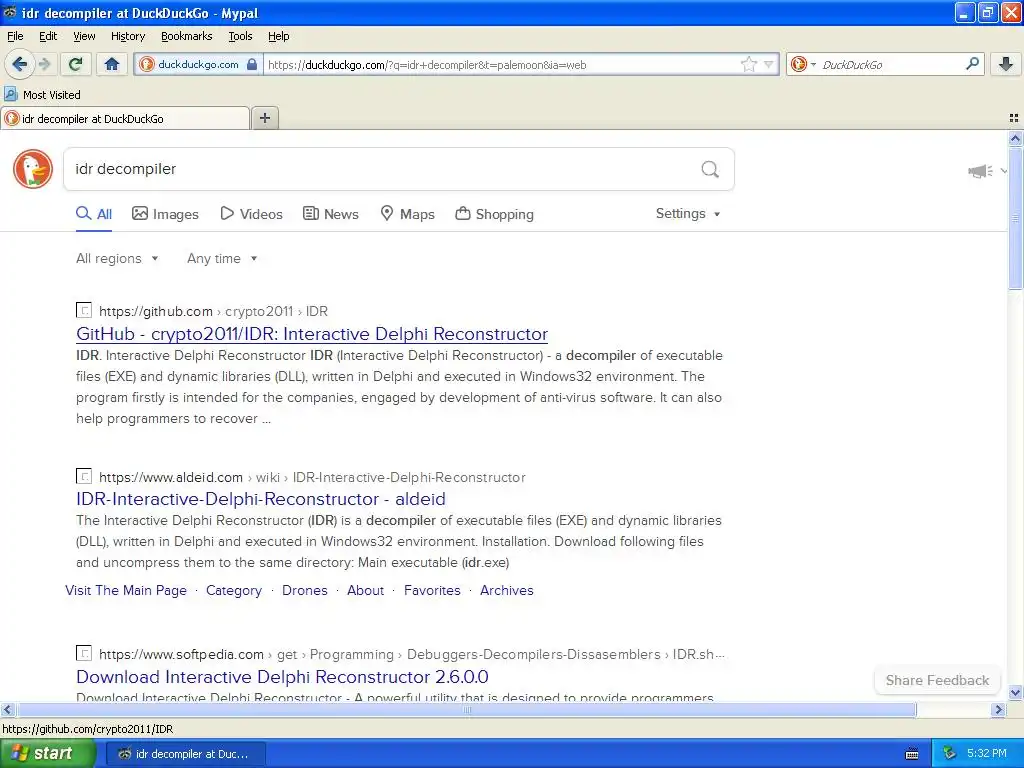Open the History menu
The image size is (1024, 768).
click(x=127, y=36)
